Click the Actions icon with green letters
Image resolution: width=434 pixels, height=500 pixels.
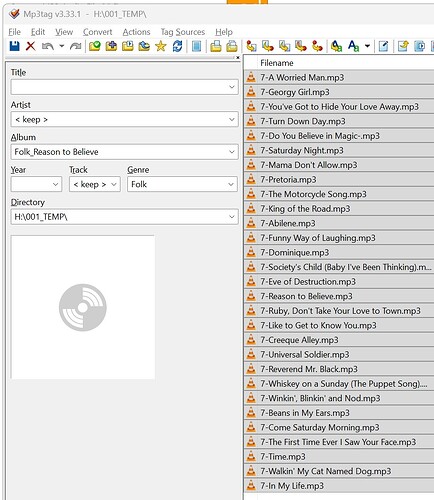[337, 46]
